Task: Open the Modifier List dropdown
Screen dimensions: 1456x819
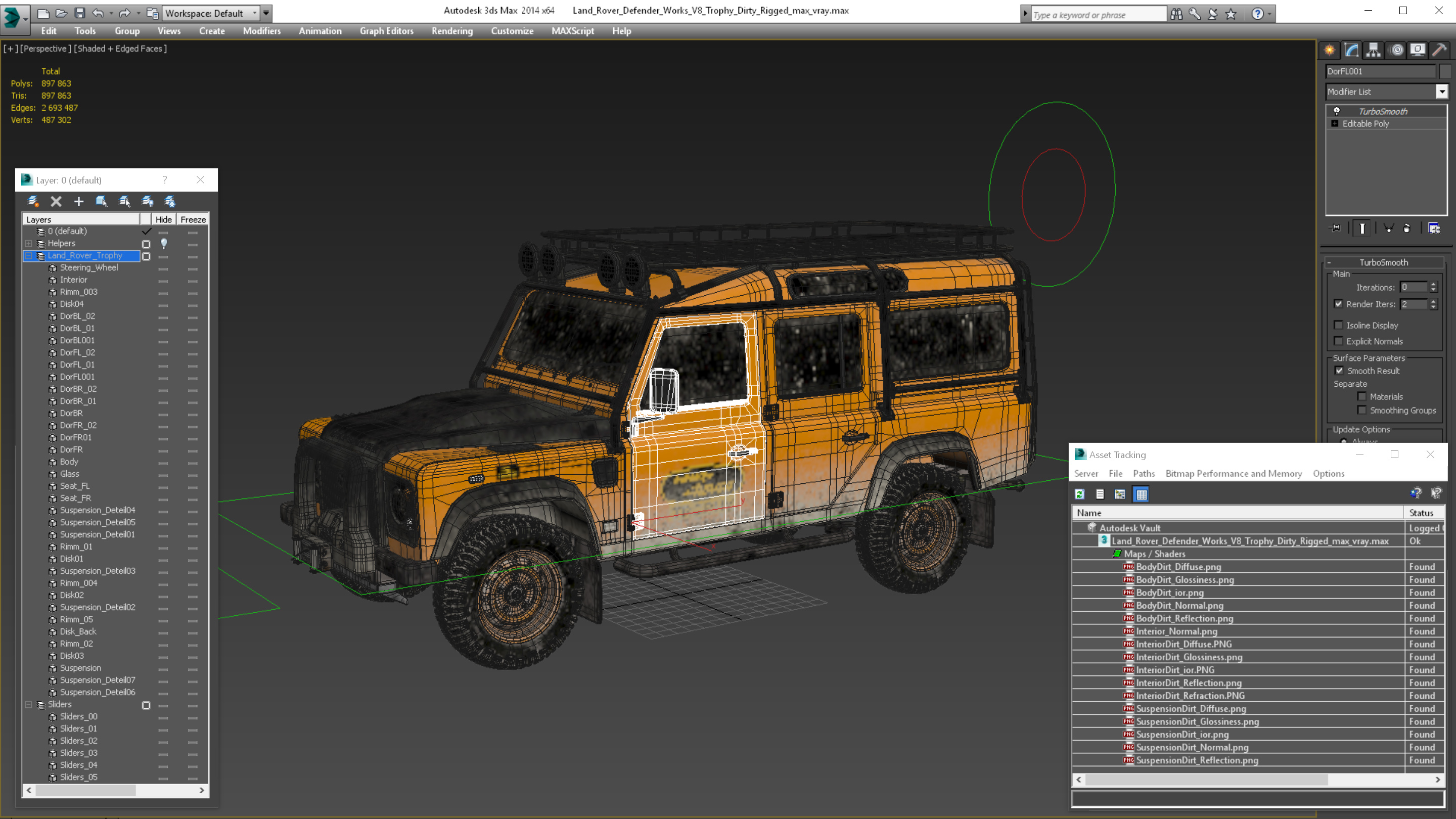Action: point(1442,92)
